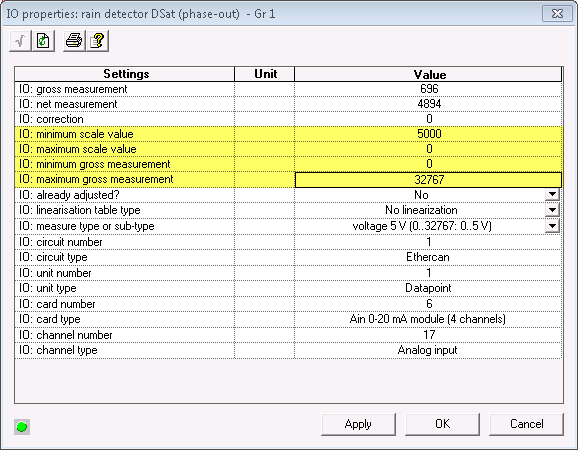Screen dimensions: 578x450
Task: Click the Unit column header
Action: click(265, 74)
